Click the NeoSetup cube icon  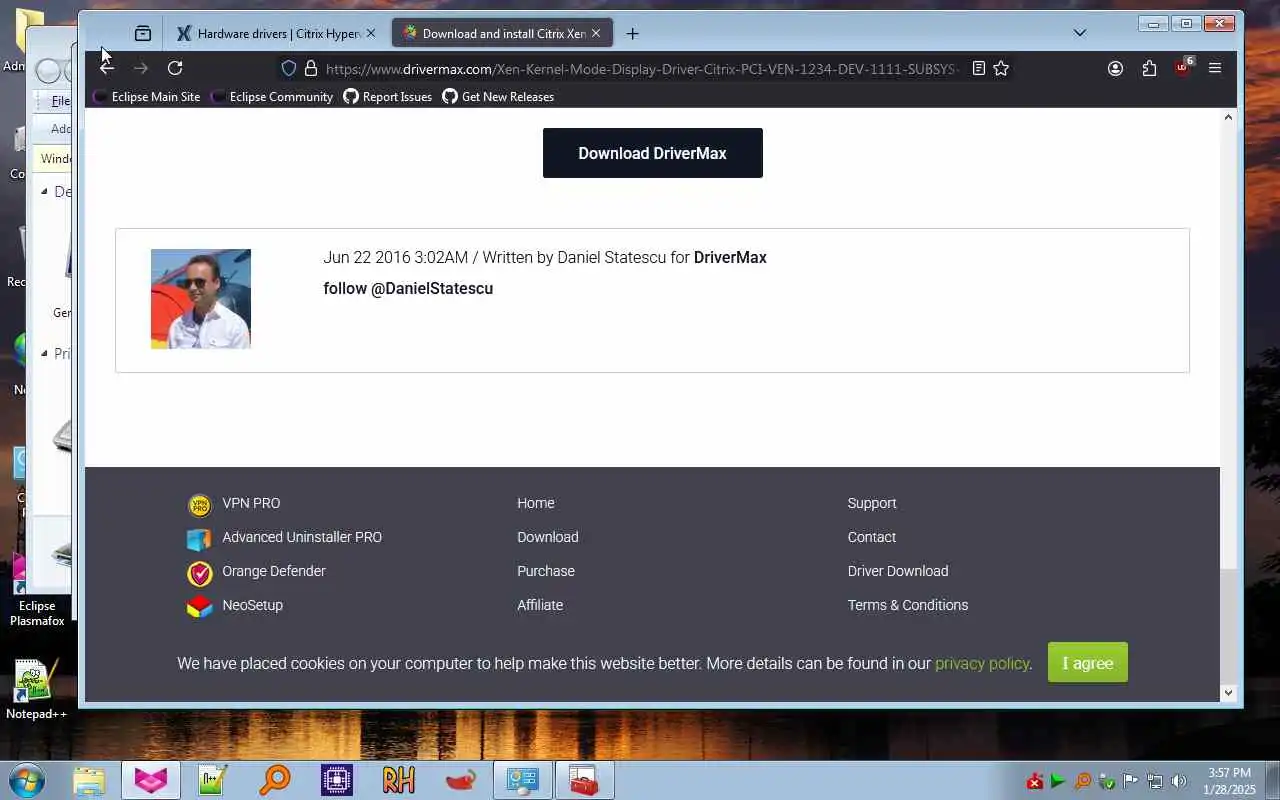click(x=200, y=606)
